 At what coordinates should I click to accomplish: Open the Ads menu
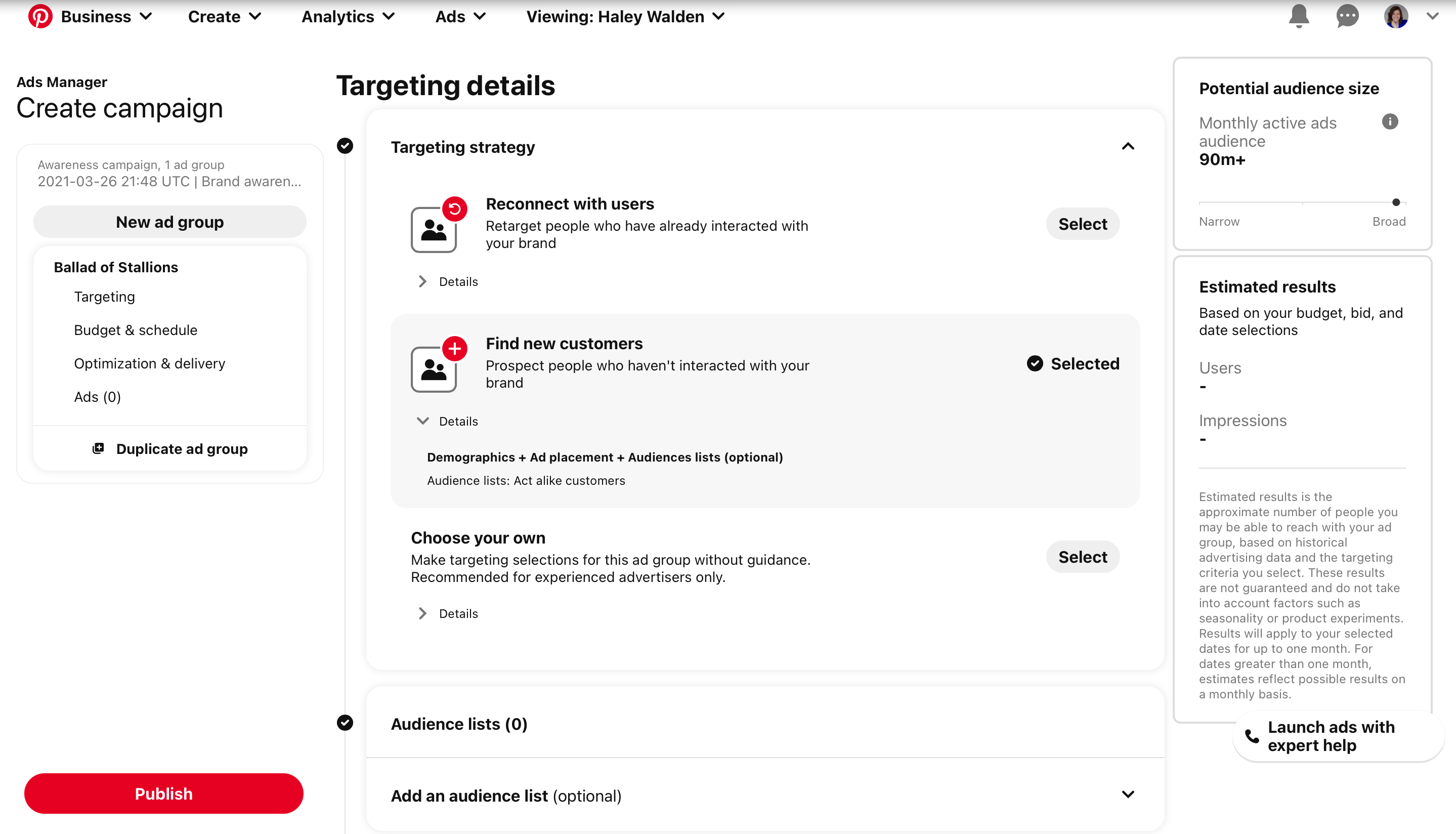pos(460,17)
